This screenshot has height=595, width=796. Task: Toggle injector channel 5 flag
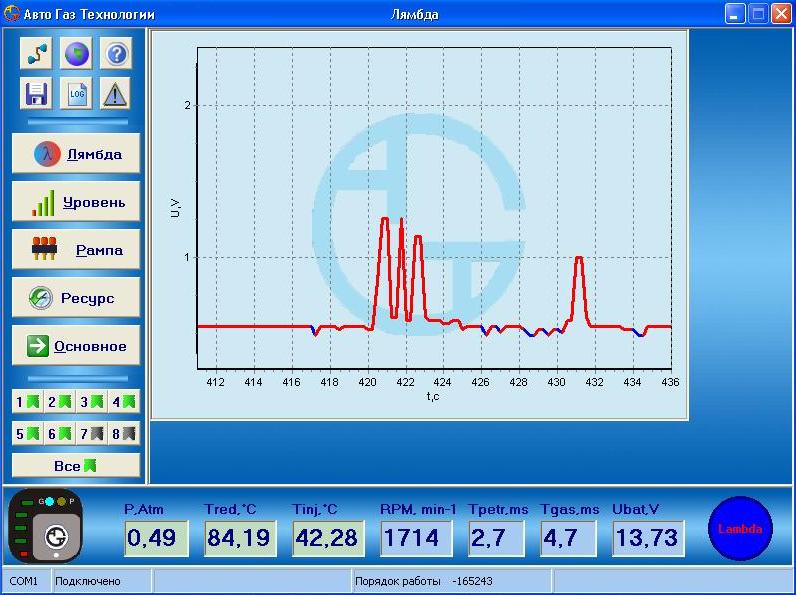28,434
